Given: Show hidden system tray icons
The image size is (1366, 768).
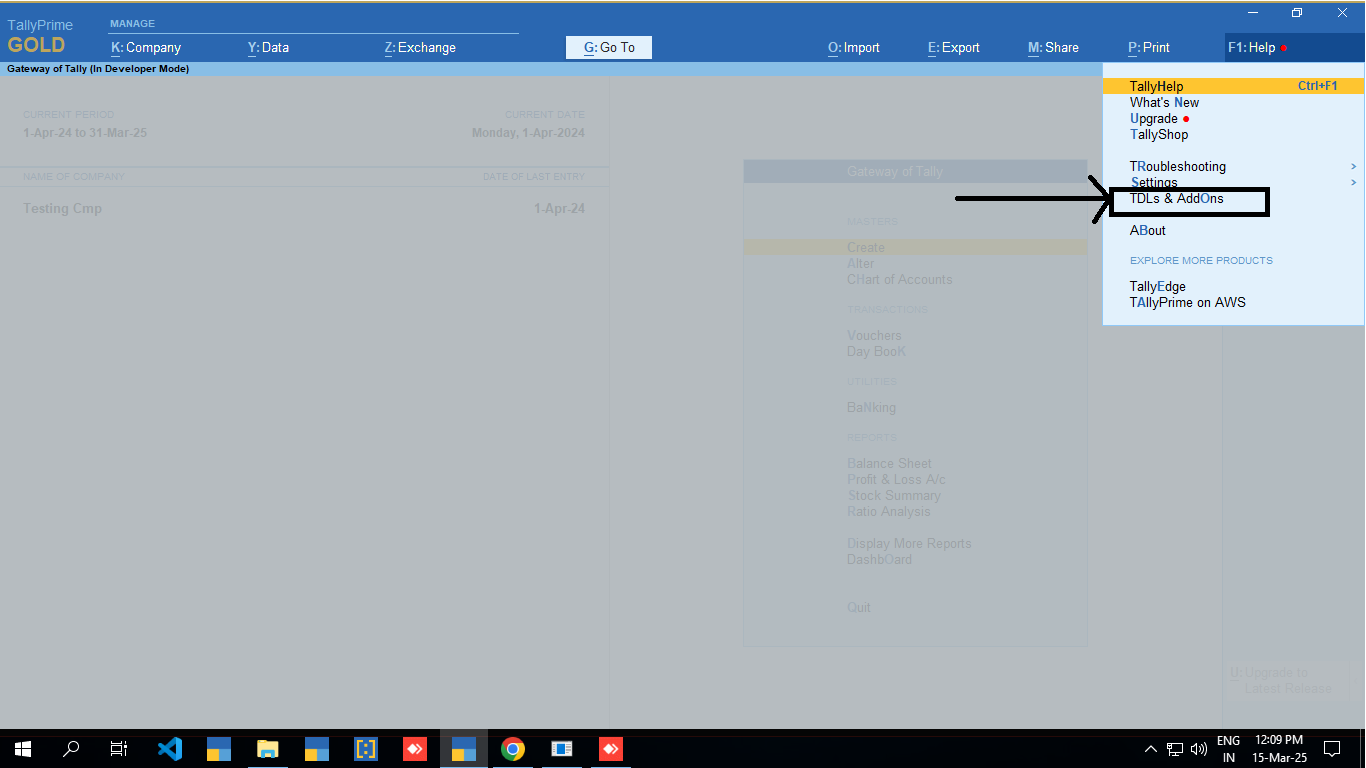Looking at the screenshot, I should point(1151,748).
